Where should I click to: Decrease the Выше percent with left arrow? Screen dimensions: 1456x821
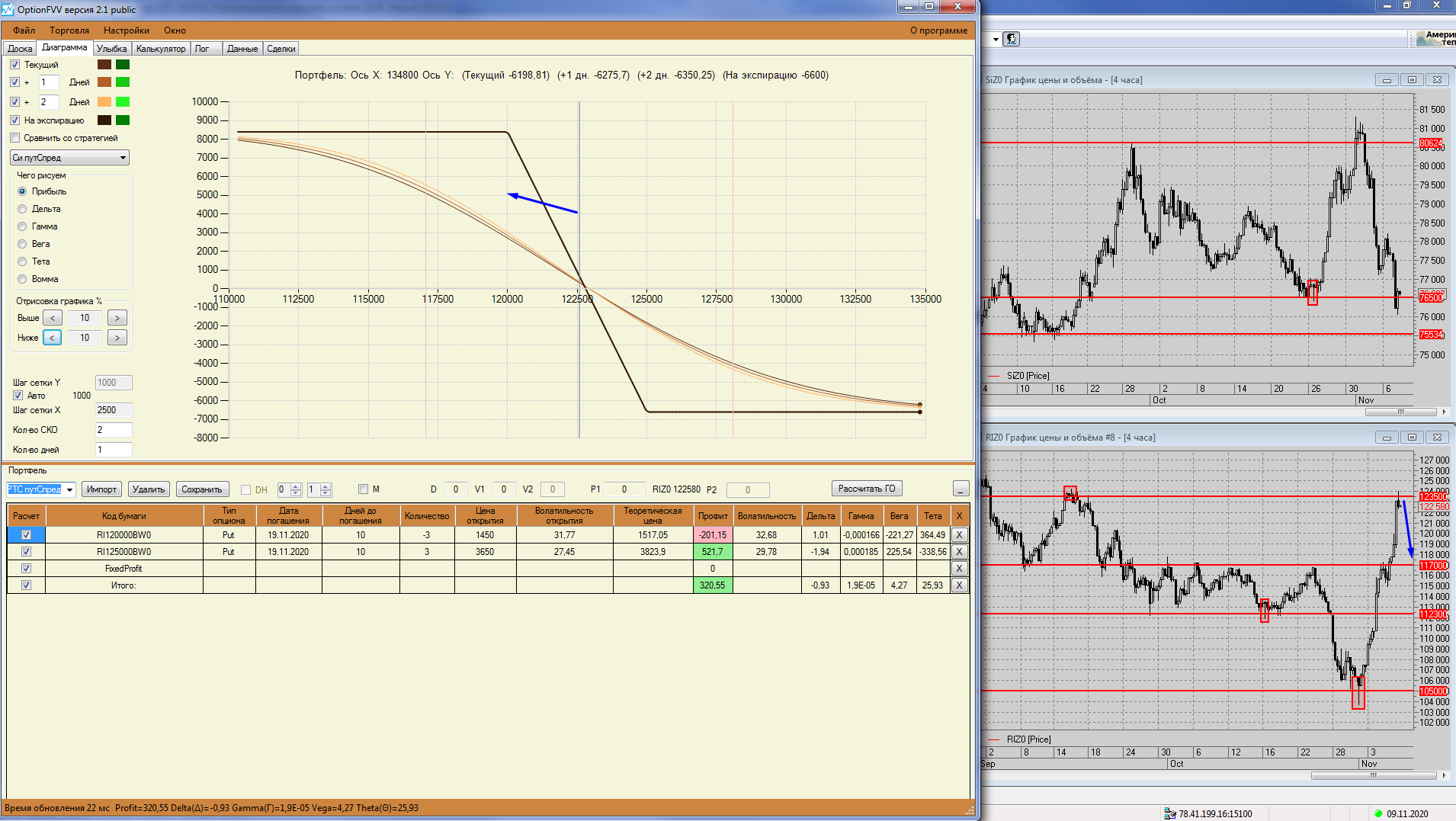coord(53,318)
